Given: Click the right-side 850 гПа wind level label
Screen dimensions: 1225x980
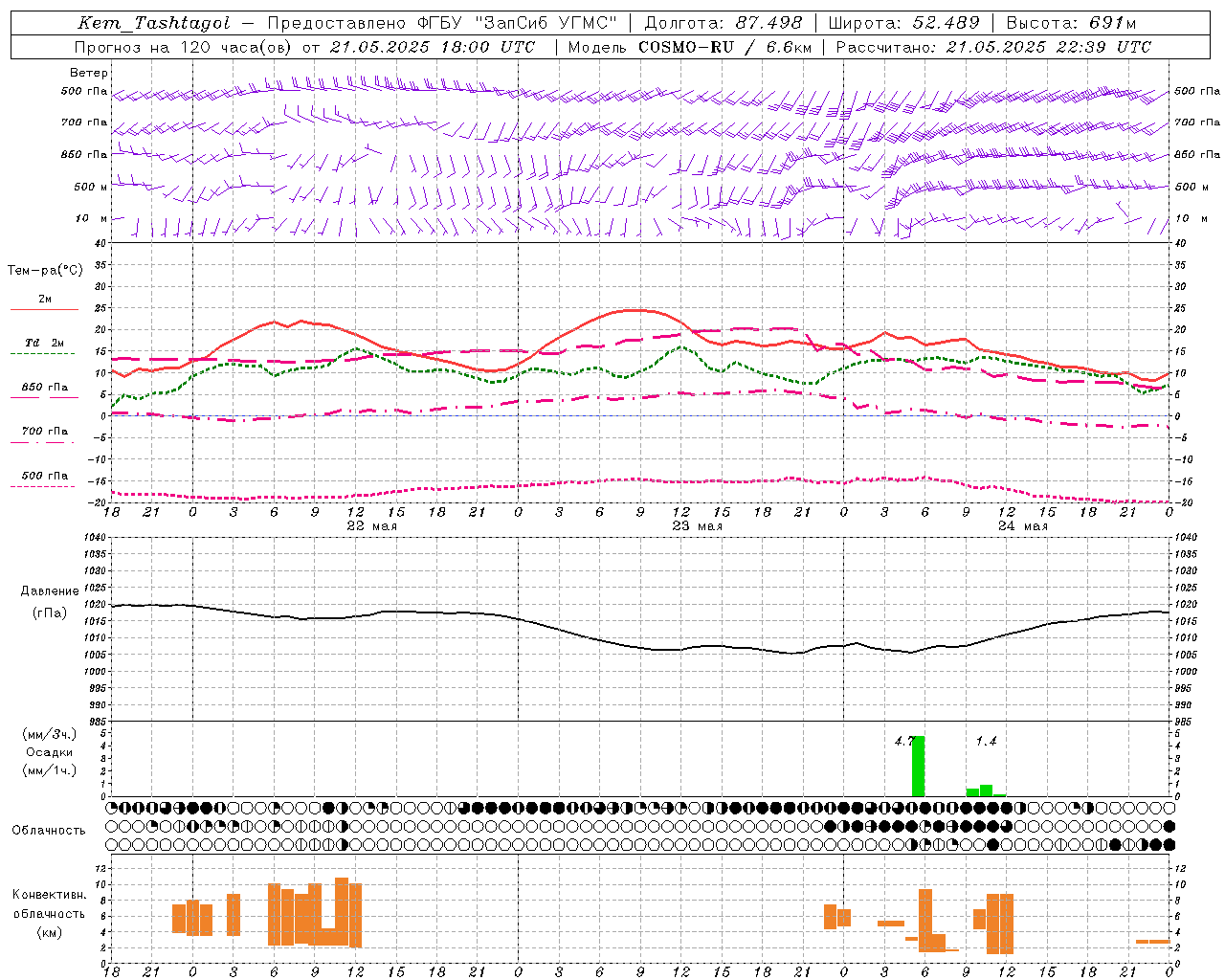Looking at the screenshot, I should pos(1197,154).
